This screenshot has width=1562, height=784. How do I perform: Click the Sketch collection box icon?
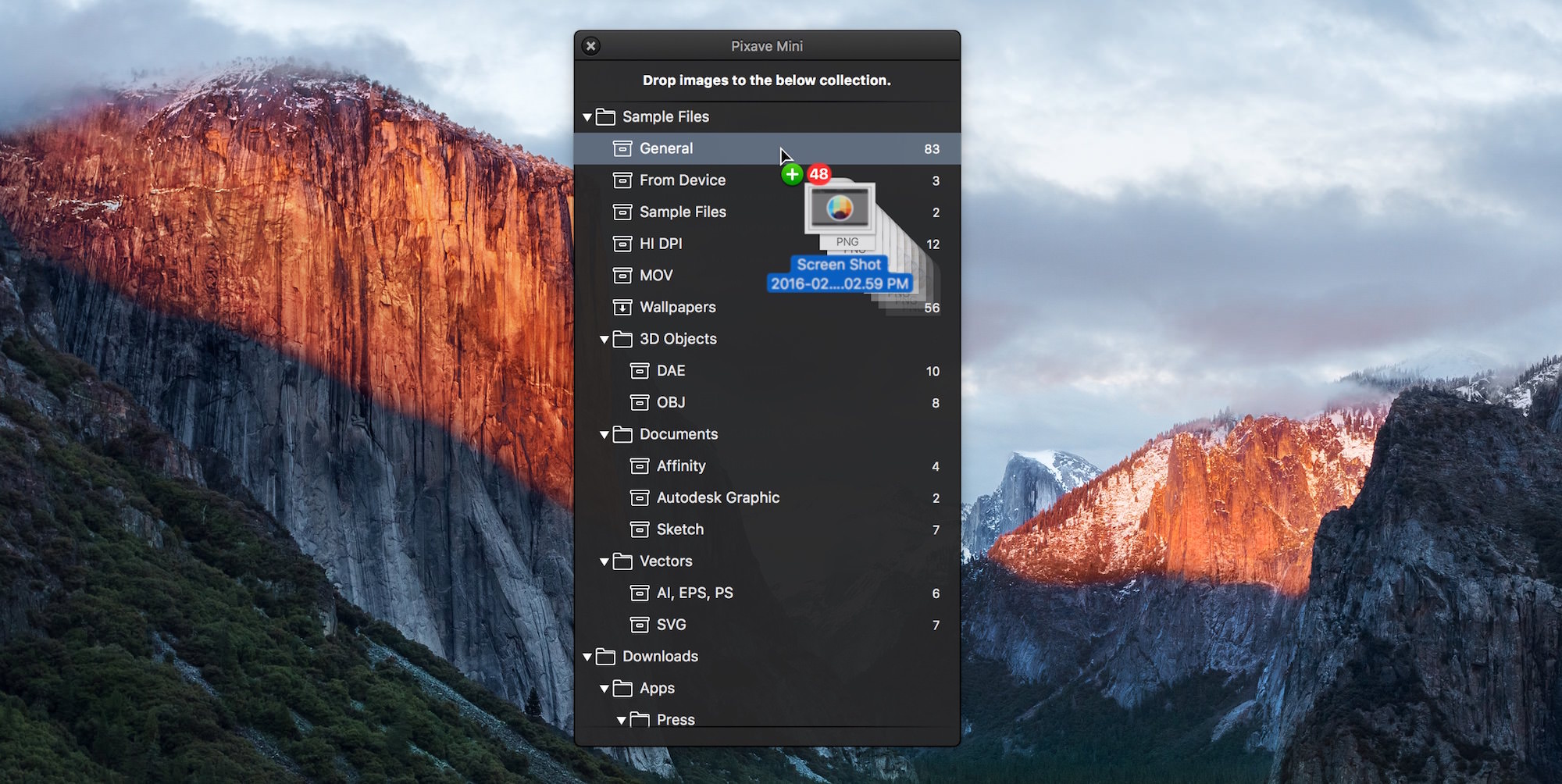click(x=640, y=529)
